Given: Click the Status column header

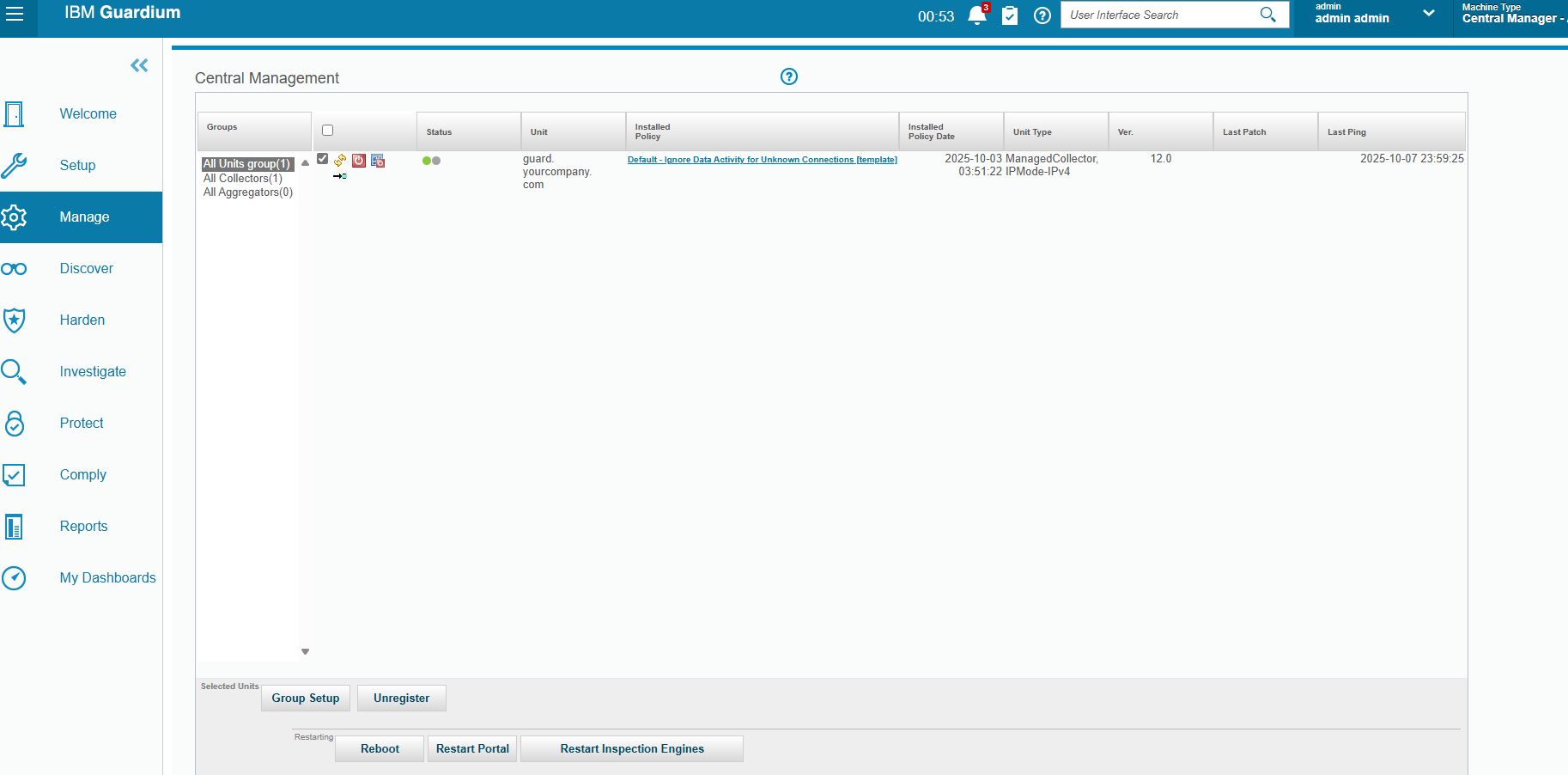Looking at the screenshot, I should [469, 131].
